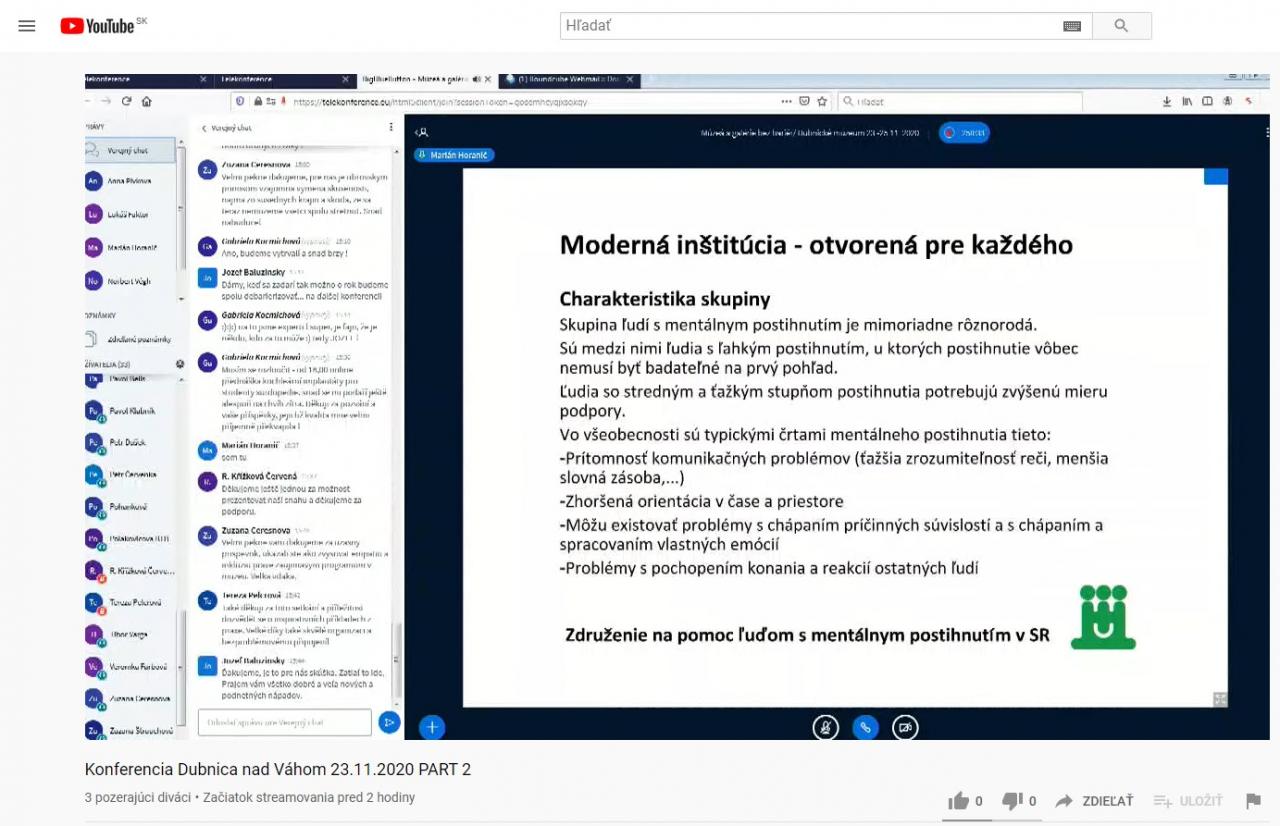The image size is (1280, 826).
Task: Bookmark the page with star icon
Action: coord(822,101)
